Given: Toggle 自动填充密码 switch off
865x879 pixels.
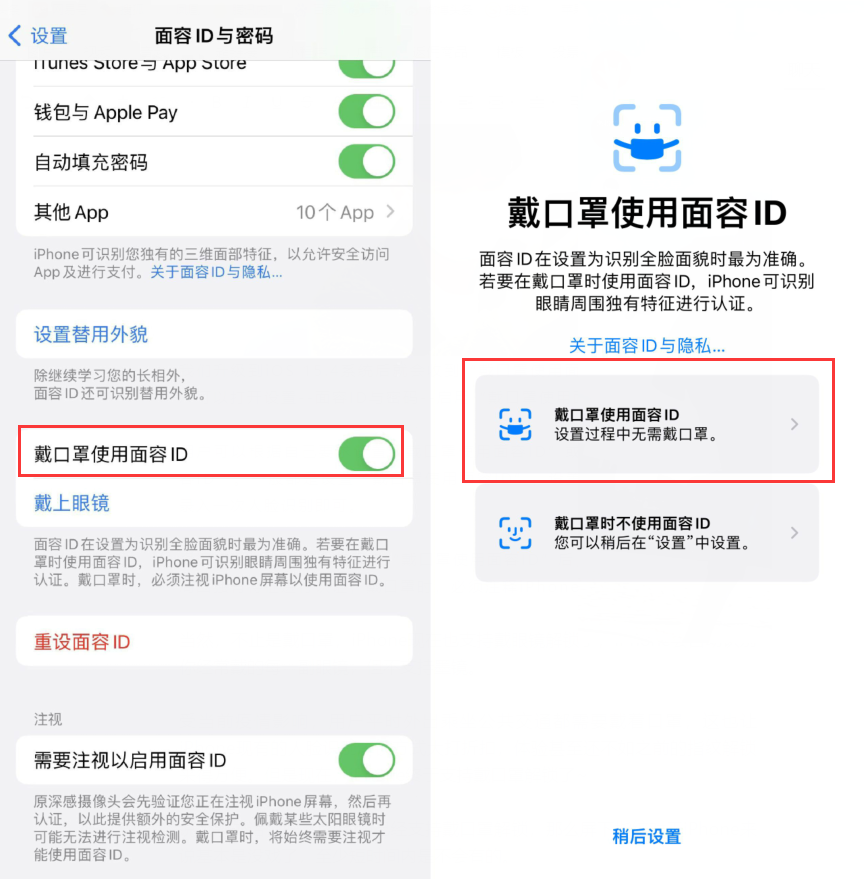Looking at the screenshot, I should click(367, 161).
